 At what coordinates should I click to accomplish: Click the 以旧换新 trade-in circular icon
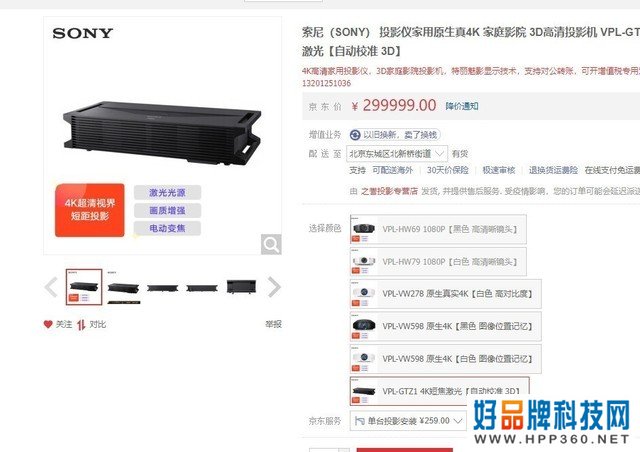point(355,135)
